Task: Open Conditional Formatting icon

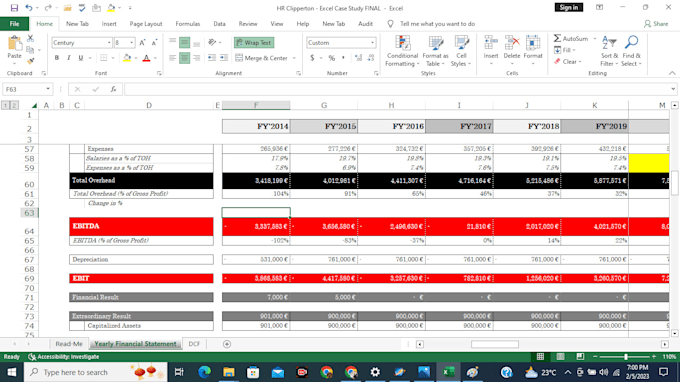Action: tap(402, 43)
